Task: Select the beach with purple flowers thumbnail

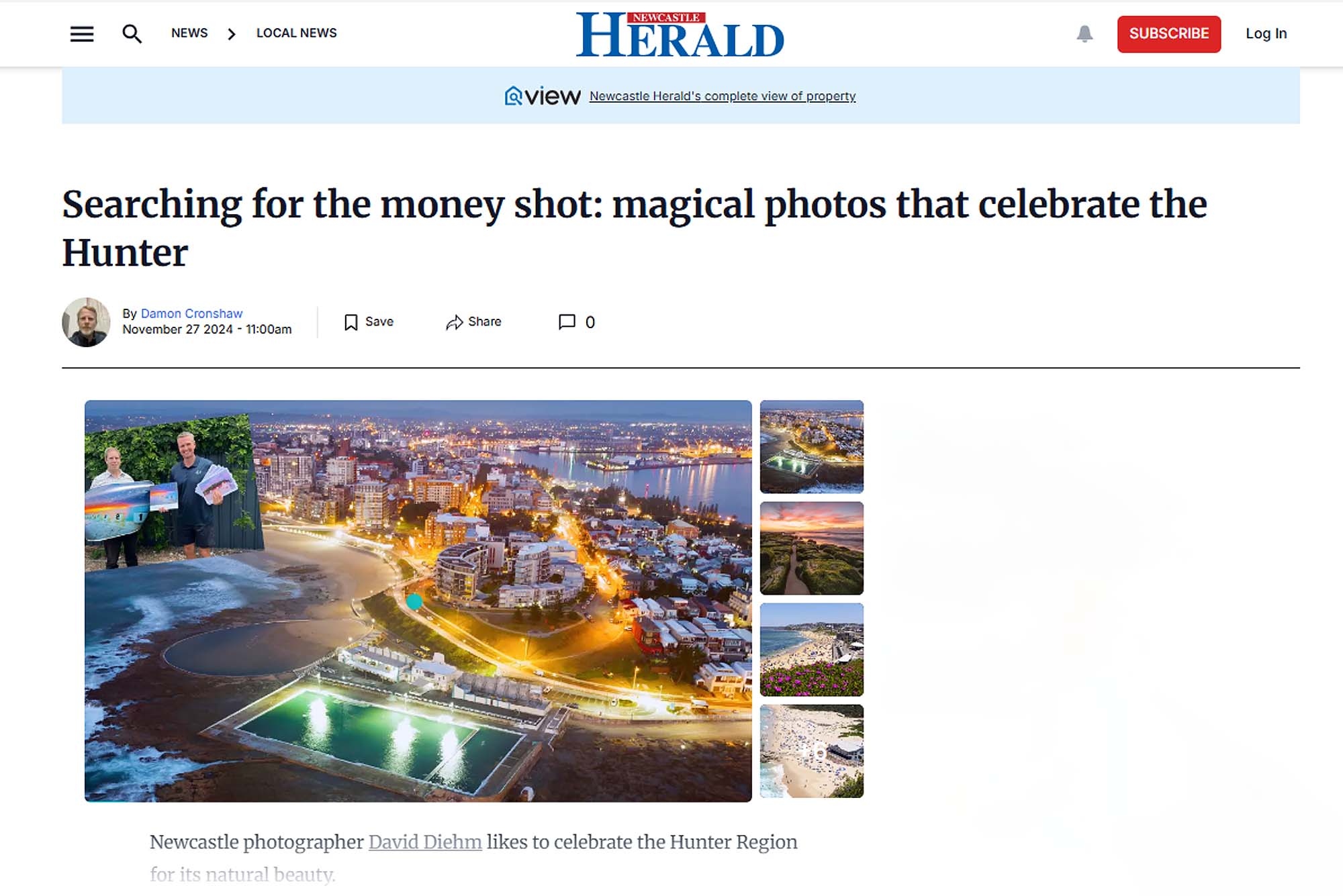Action: pyautogui.click(x=811, y=649)
